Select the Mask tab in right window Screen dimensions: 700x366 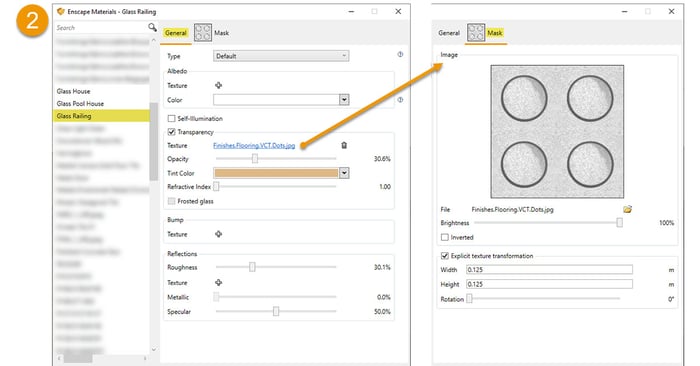click(x=495, y=33)
